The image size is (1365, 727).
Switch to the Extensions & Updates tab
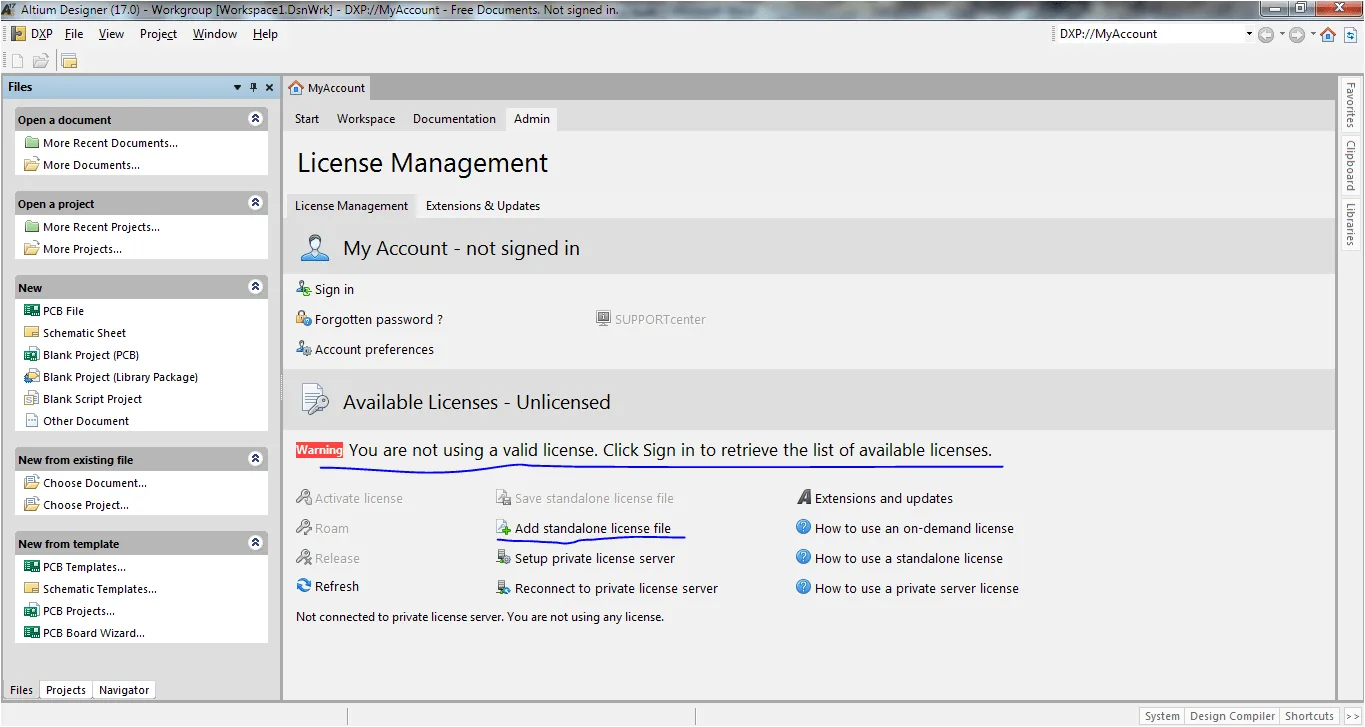coord(483,206)
